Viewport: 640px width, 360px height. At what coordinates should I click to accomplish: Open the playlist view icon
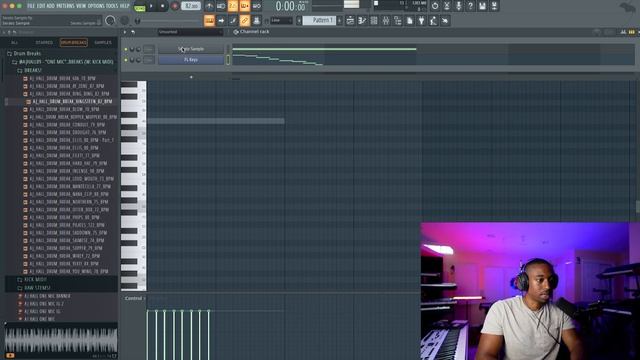[x=350, y=20]
